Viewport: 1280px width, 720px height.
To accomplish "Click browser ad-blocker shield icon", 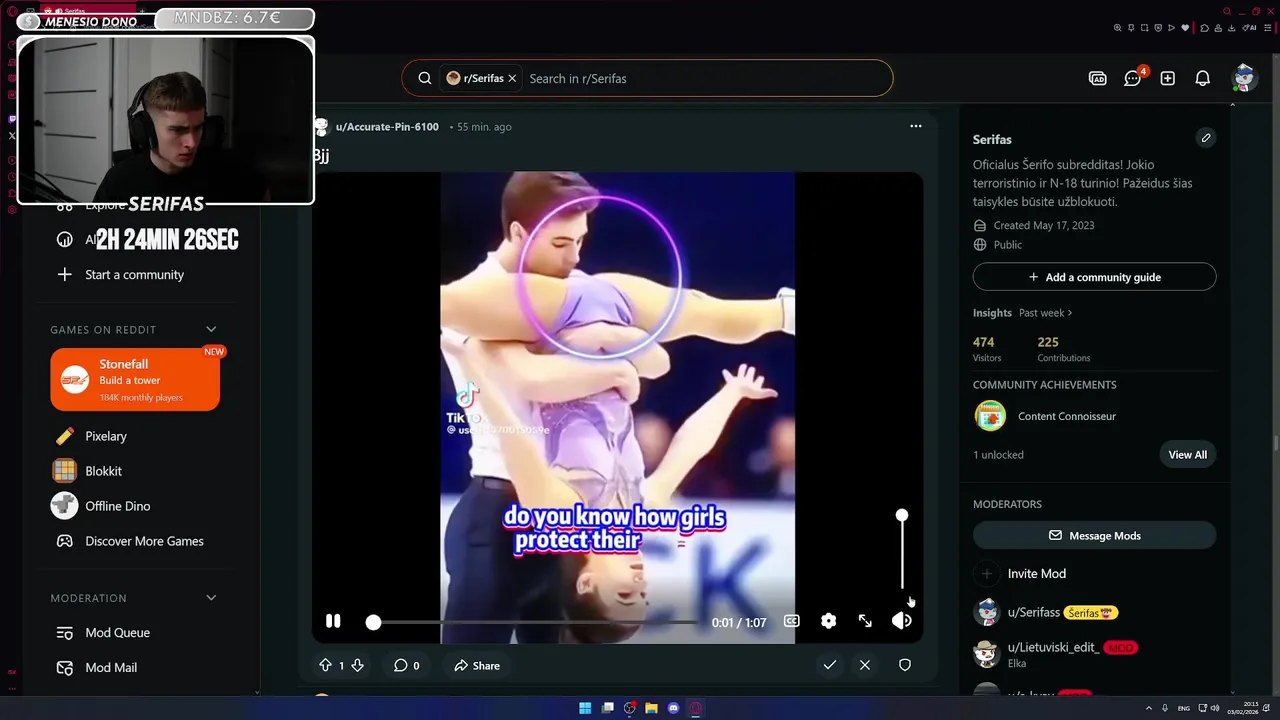I will point(1158,28).
